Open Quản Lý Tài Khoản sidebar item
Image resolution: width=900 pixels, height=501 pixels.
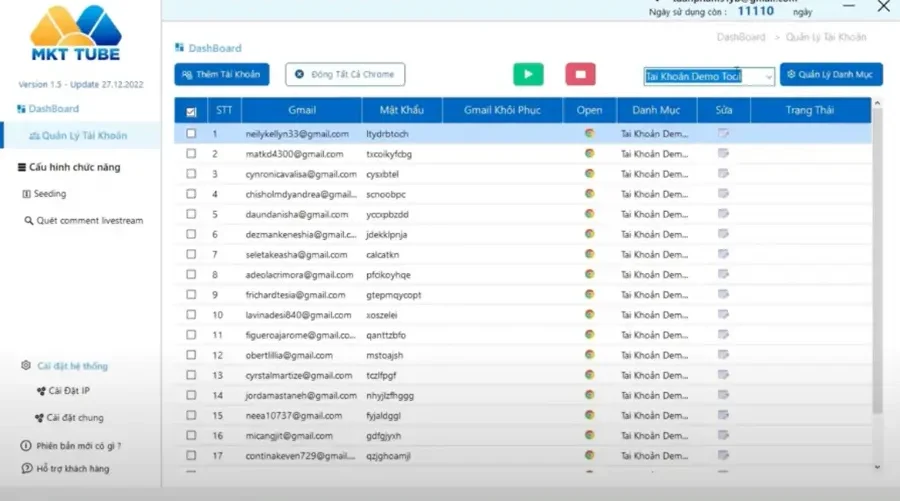tap(78, 135)
